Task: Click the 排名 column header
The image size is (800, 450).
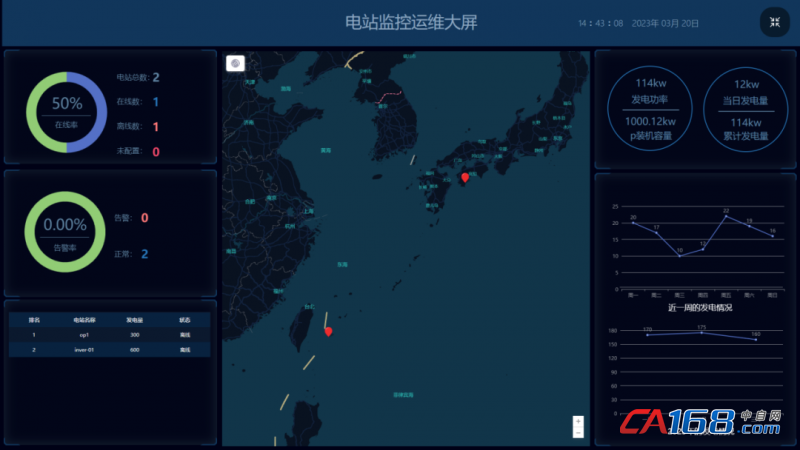Action: 34,320
